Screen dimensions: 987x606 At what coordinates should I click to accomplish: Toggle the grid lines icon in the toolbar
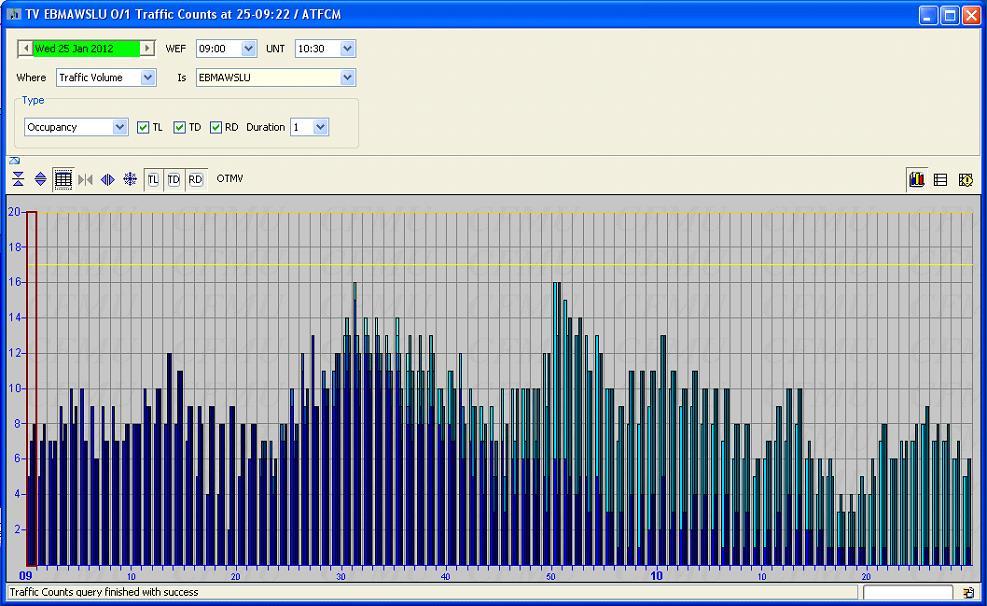[x=63, y=179]
